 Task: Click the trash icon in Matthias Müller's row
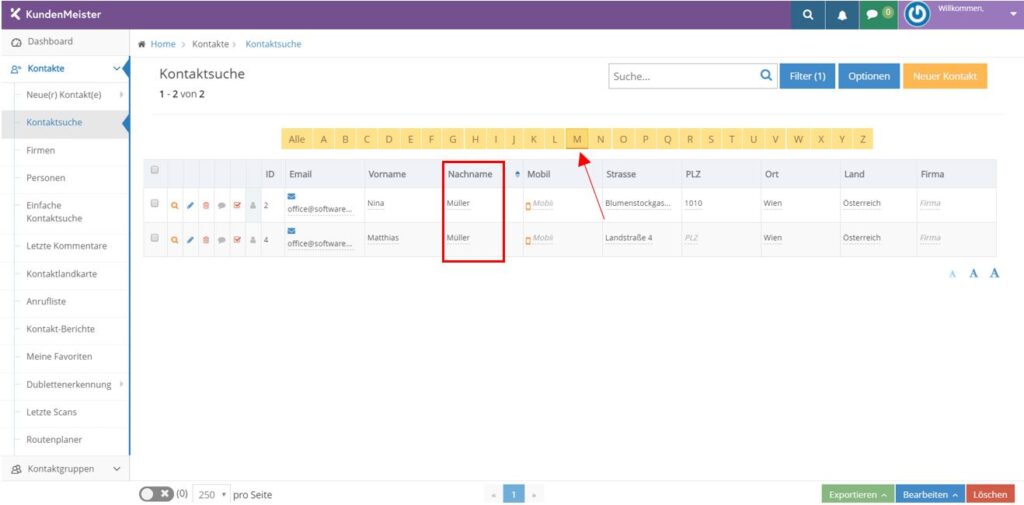(x=206, y=240)
